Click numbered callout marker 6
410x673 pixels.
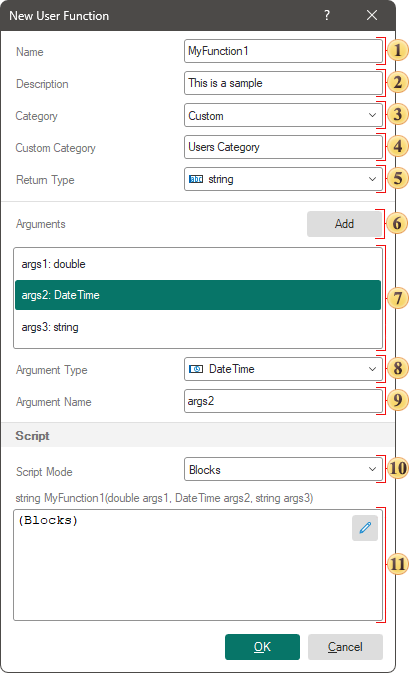tap(398, 223)
